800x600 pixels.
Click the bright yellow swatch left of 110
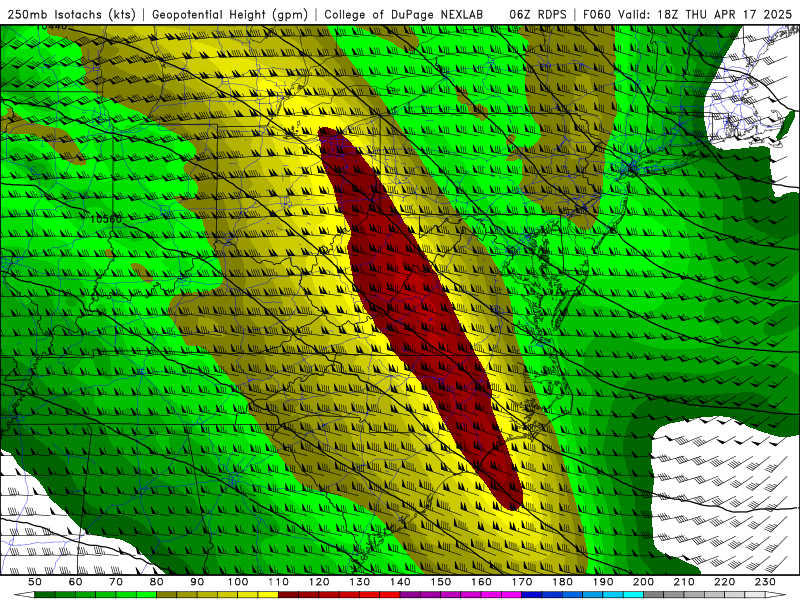click(x=268, y=595)
